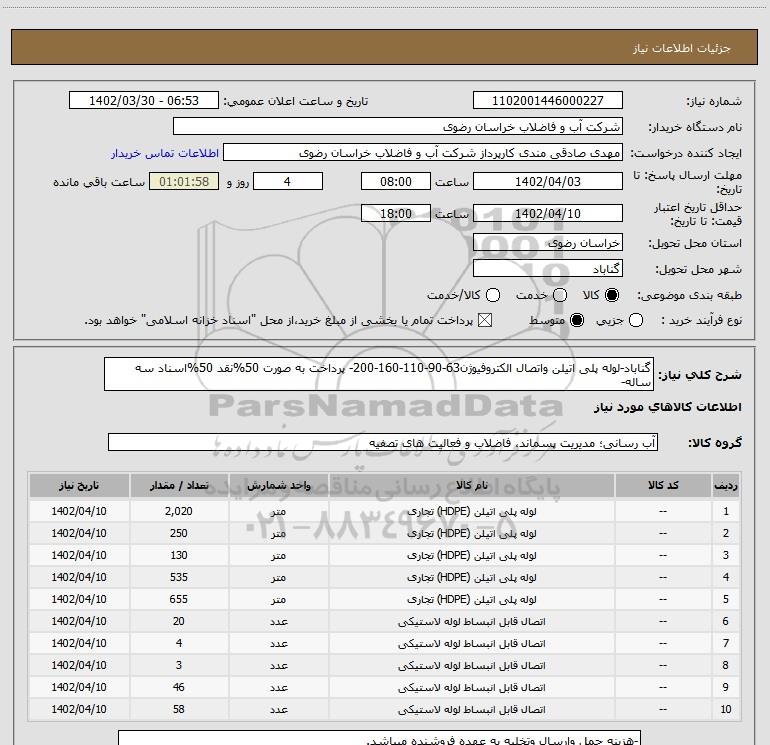The image size is (770, 745).
Task: Click the buyer organization name field
Action: tap(398, 127)
